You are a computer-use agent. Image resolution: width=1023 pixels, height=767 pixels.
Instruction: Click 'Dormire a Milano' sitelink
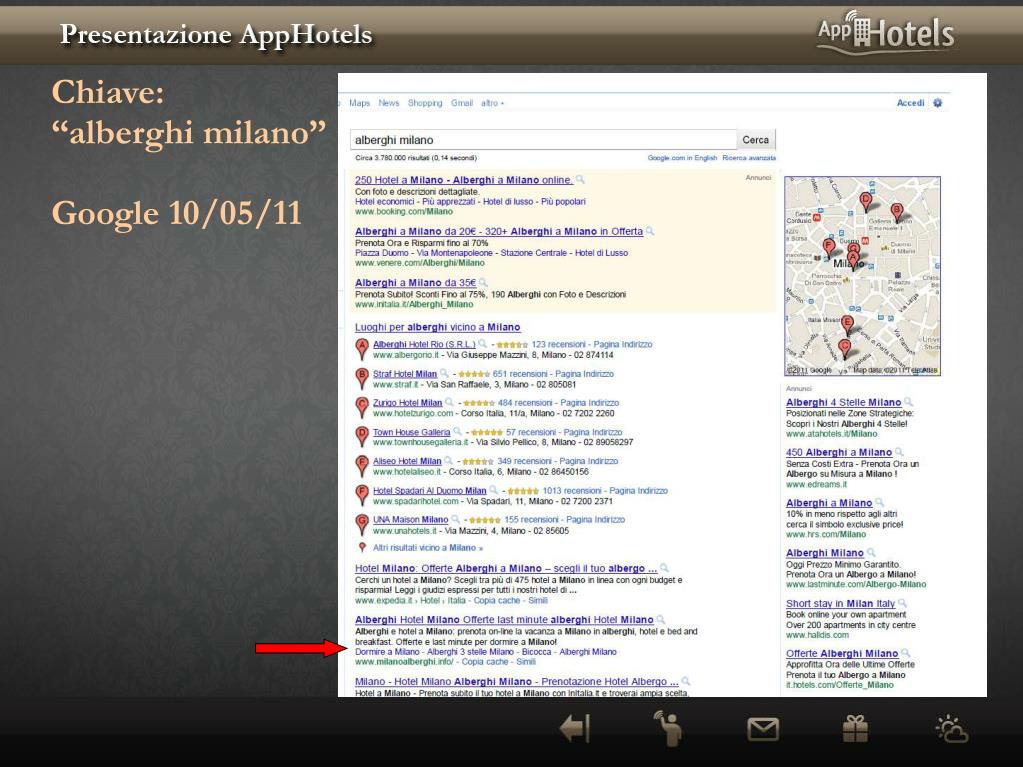click(x=387, y=652)
